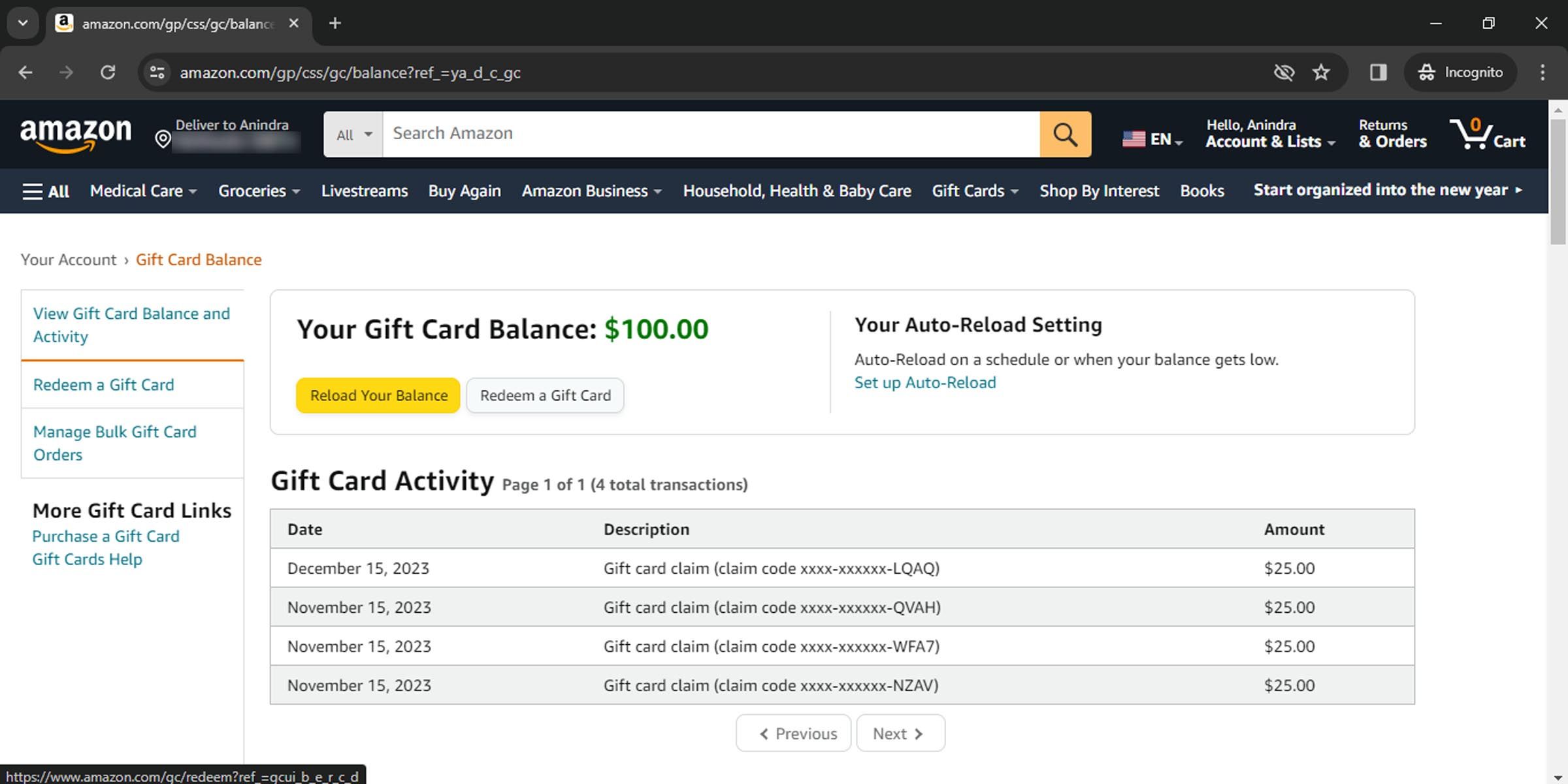Click the side panel icon
Screen dimensions: 1568x784
pos(1377,72)
